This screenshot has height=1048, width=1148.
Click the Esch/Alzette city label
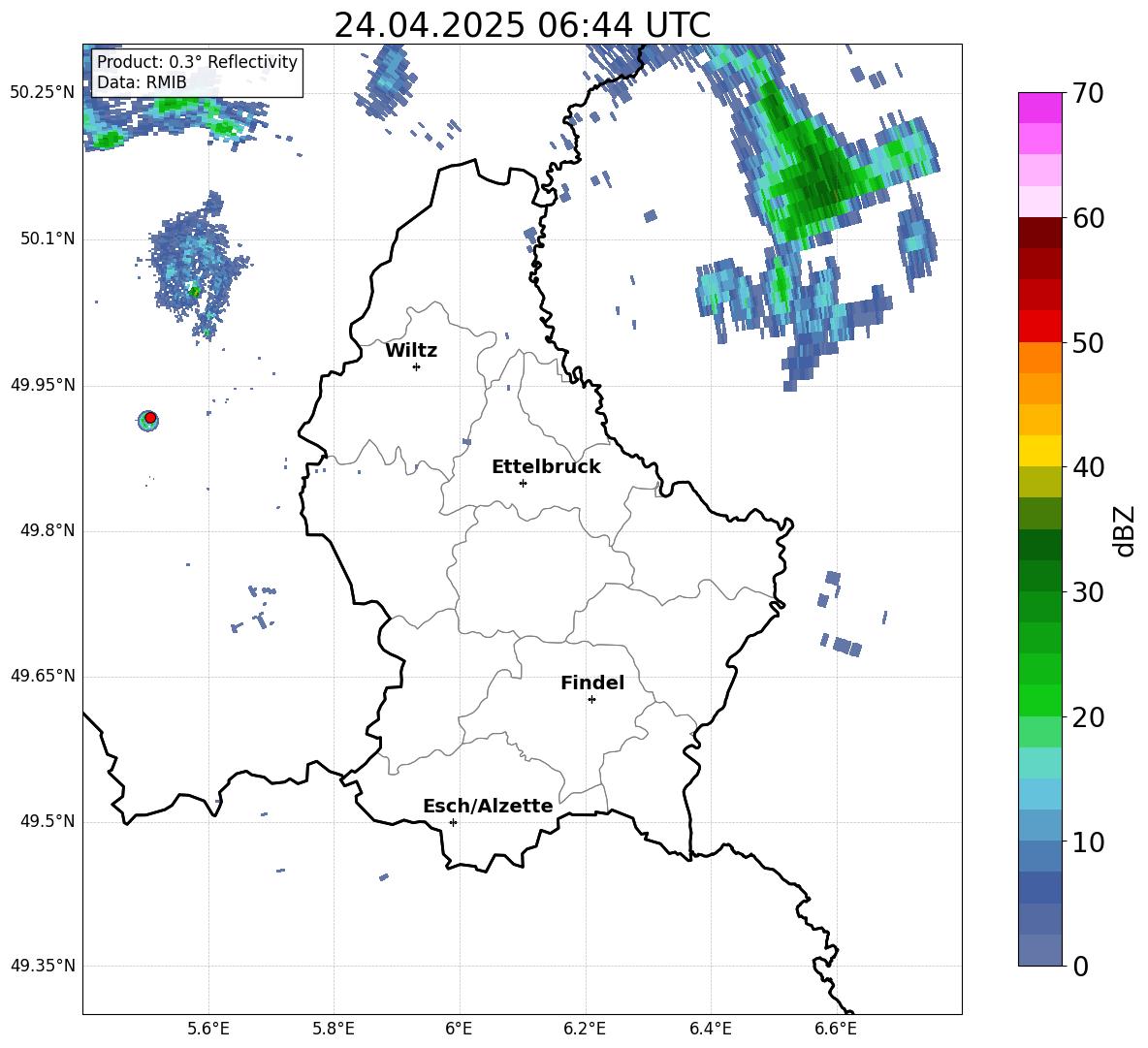click(488, 806)
